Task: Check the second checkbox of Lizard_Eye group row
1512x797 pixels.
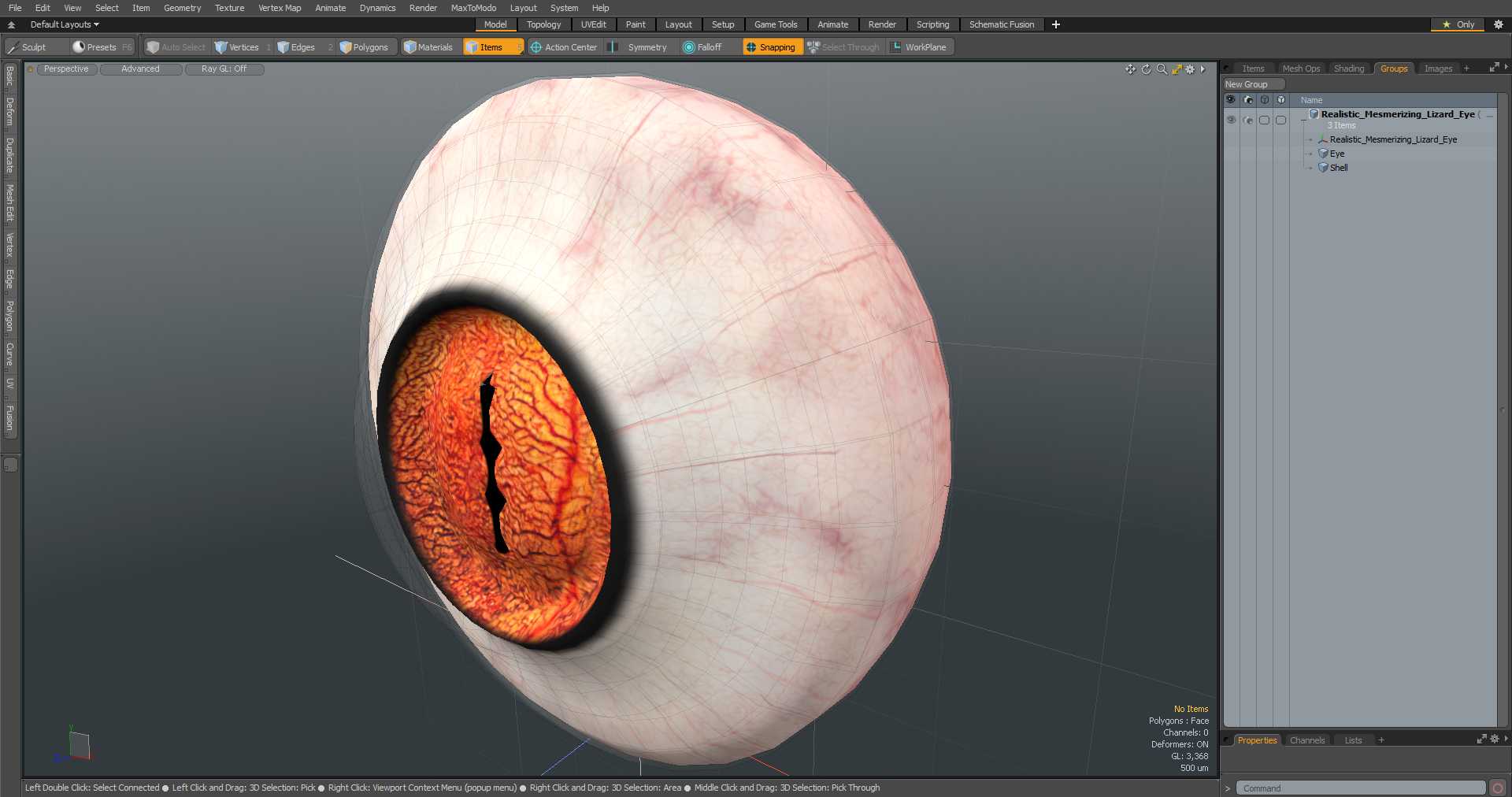Action: 1281,120
